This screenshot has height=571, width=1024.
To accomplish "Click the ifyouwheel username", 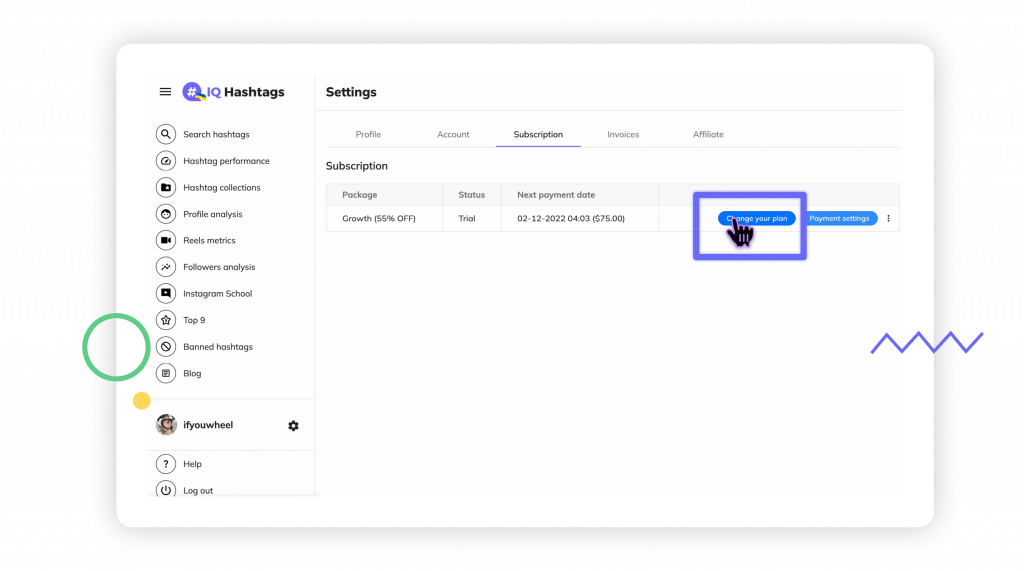I will coord(208,425).
